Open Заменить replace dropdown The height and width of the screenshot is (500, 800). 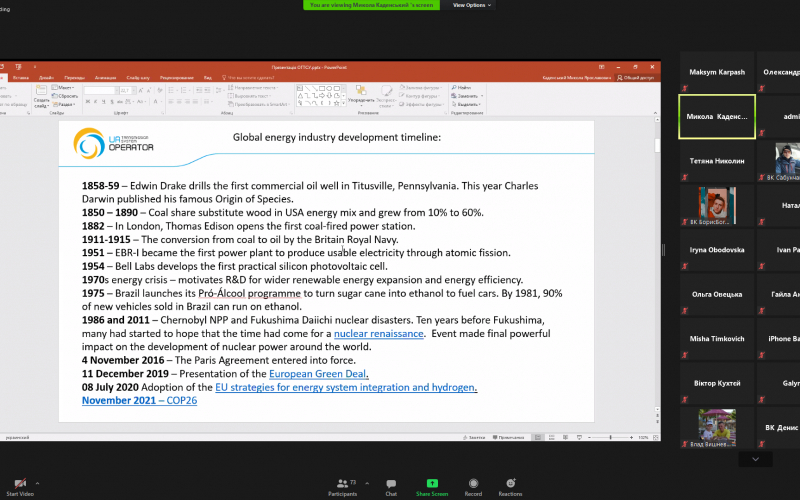[x=467, y=96]
